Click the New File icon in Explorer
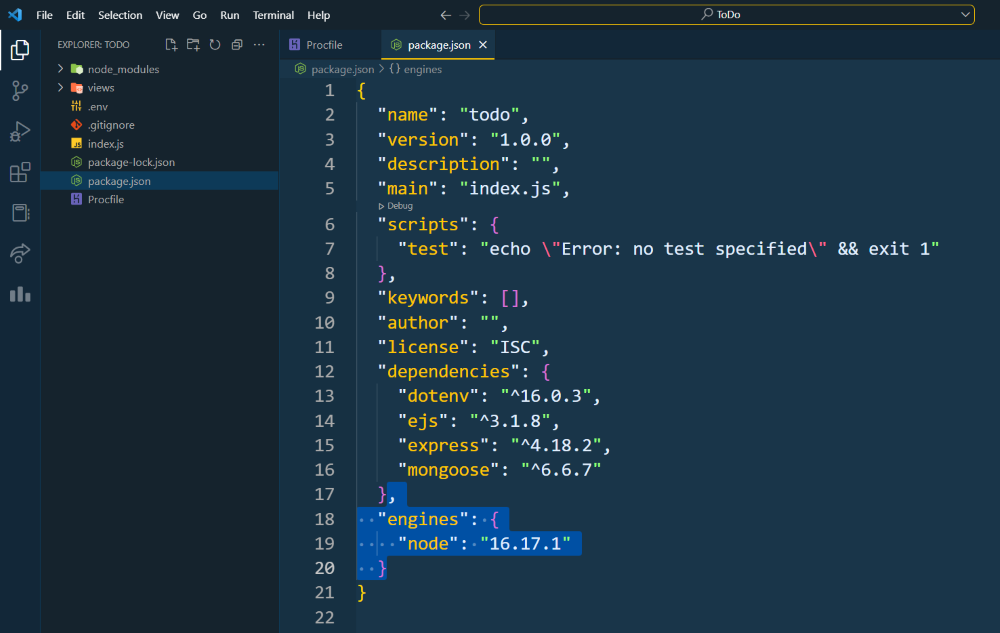 click(171, 45)
